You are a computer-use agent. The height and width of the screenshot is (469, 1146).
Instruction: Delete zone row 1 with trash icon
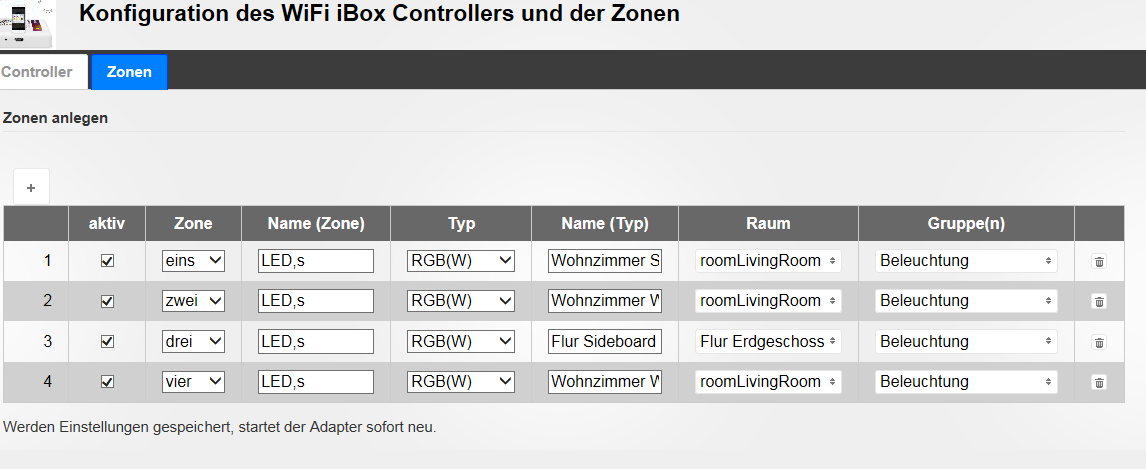click(1099, 261)
